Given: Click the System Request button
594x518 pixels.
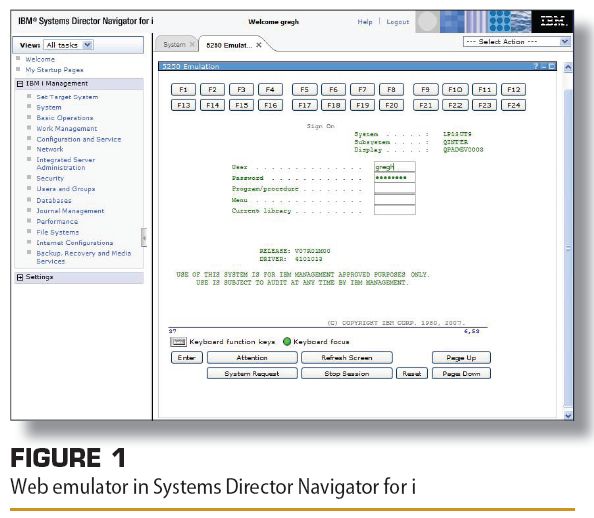Looking at the screenshot, I should pyautogui.click(x=252, y=374).
